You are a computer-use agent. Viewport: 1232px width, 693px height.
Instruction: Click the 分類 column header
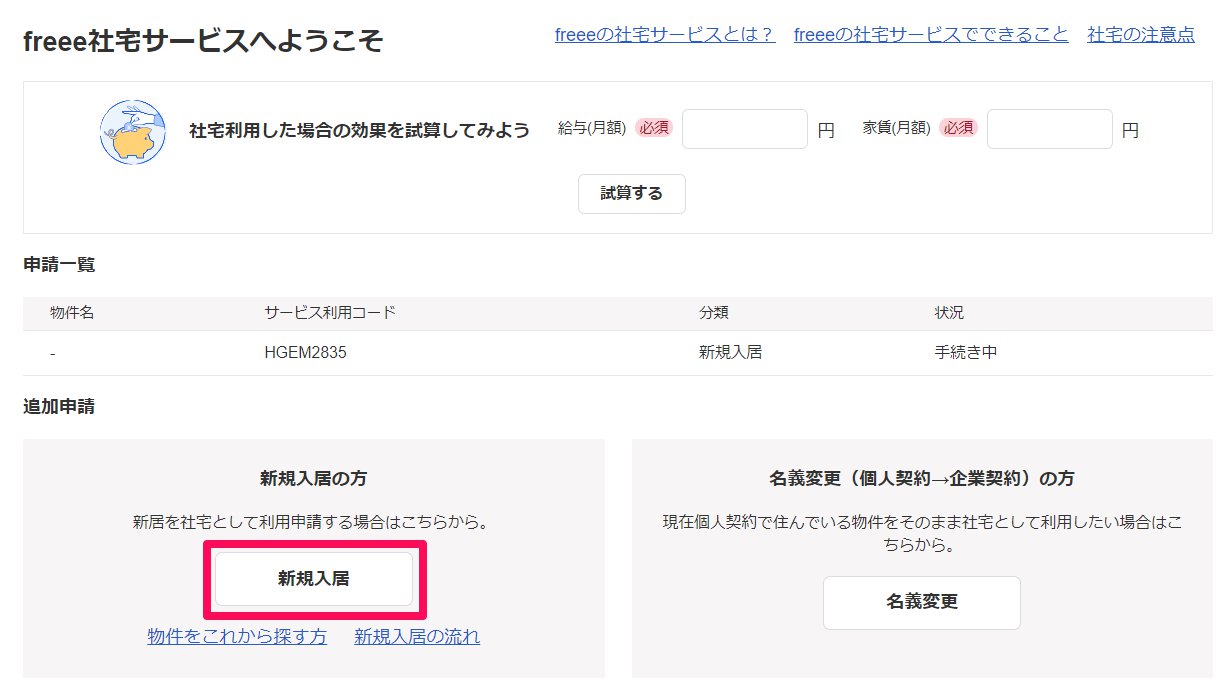713,313
